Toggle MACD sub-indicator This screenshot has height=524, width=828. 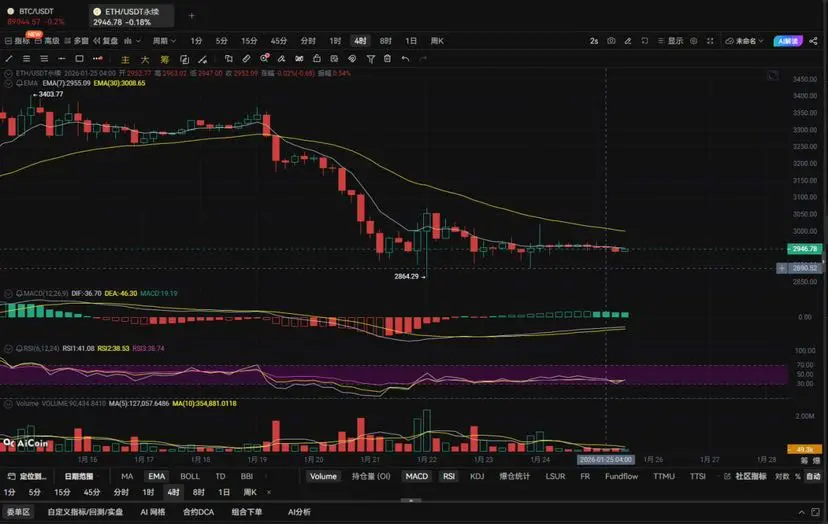click(417, 476)
